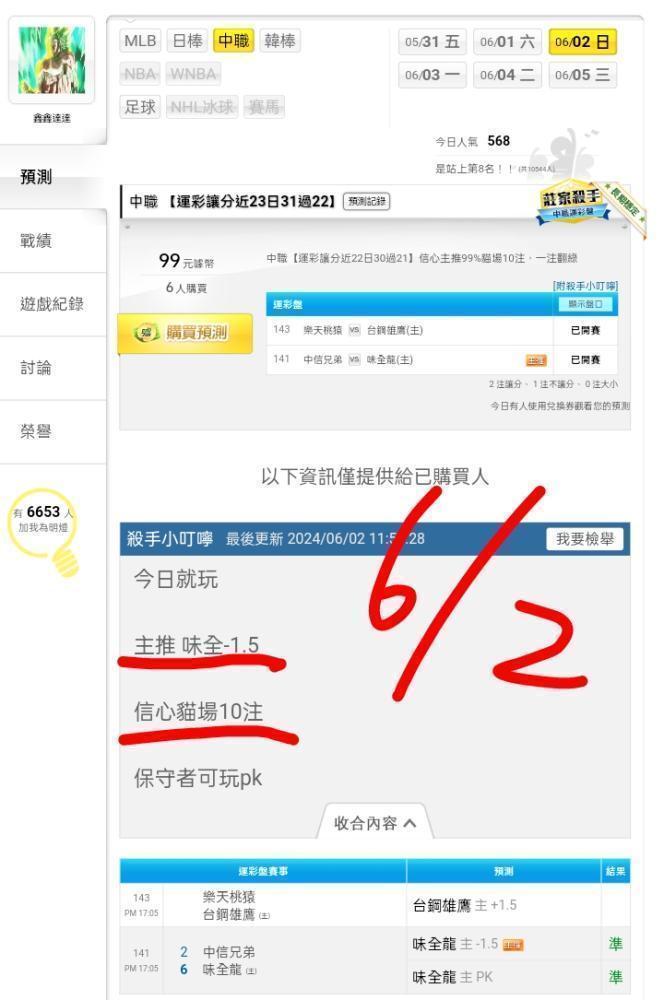Image resolution: width=664 pixels, height=1000 pixels.
Task: Open the 戰績 sidebar menu
Action: [x=36, y=240]
